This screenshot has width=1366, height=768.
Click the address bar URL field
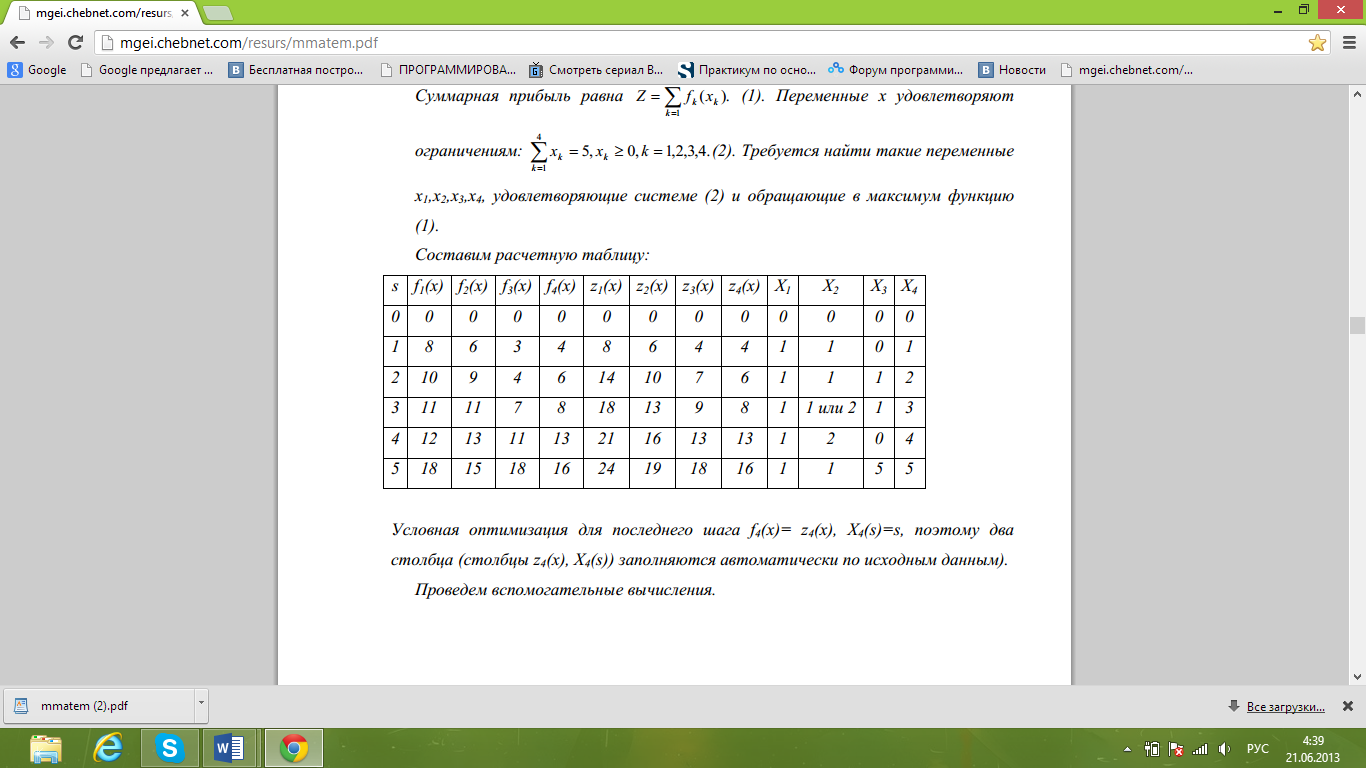(x=700, y=43)
